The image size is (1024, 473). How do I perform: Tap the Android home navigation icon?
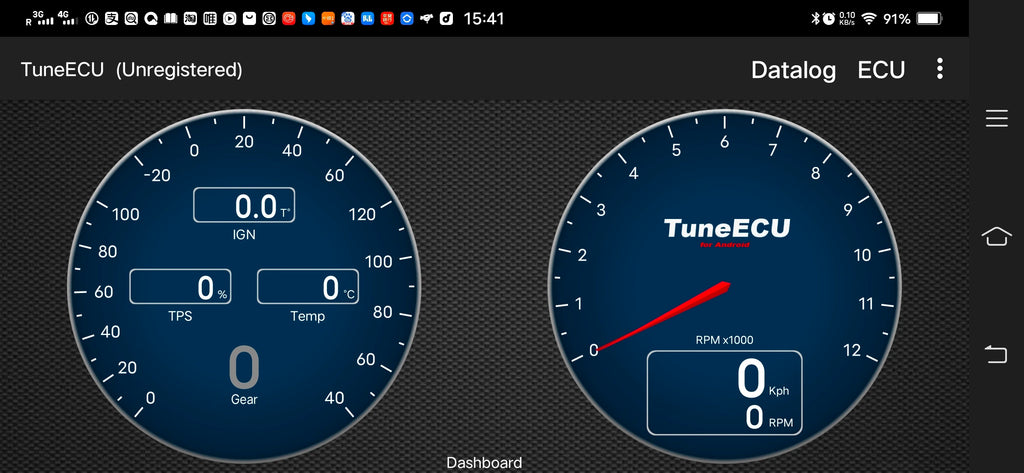coord(996,236)
